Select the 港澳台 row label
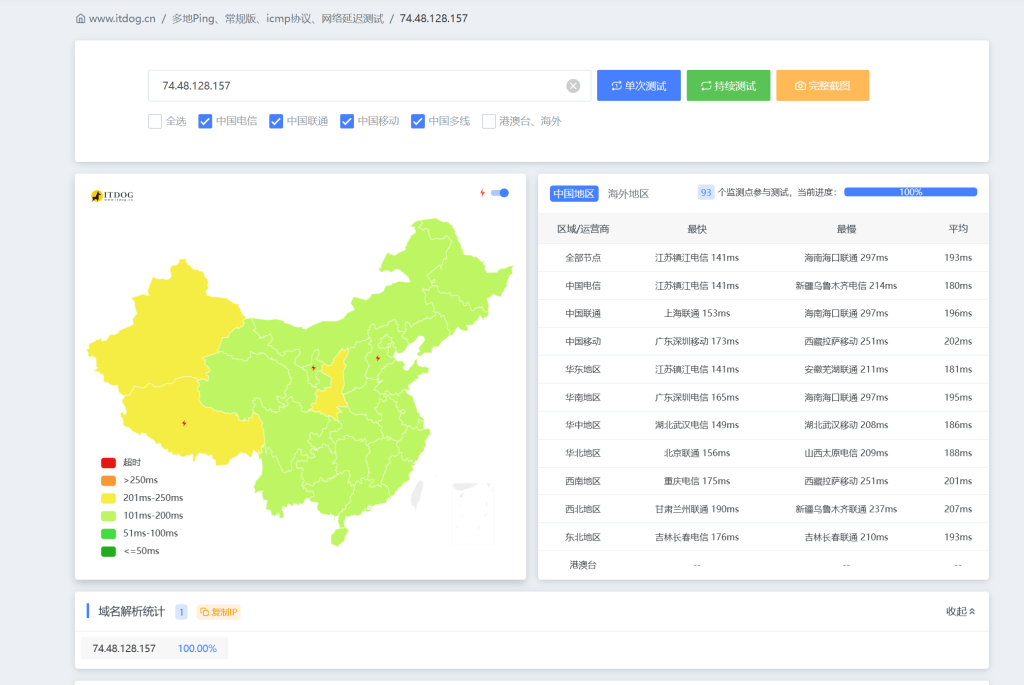 (583, 566)
